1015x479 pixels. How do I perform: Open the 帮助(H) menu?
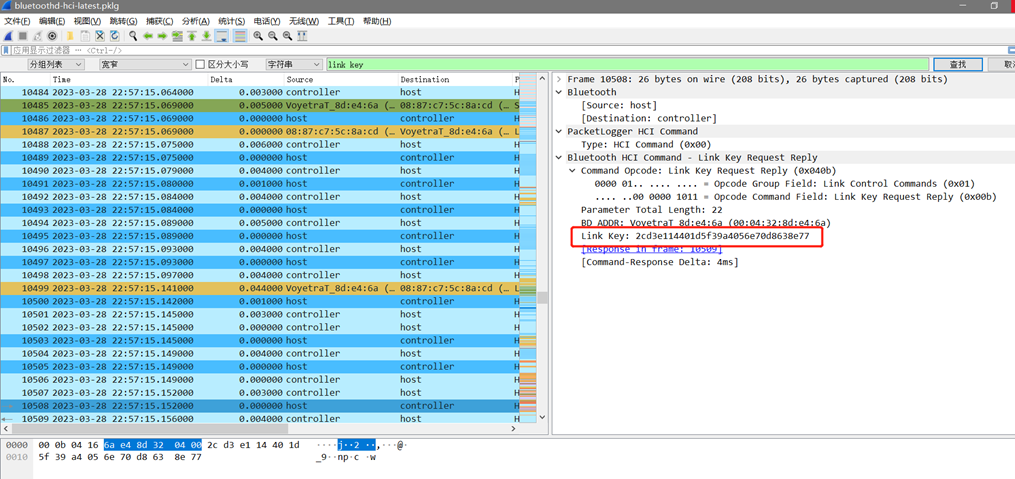pos(377,21)
